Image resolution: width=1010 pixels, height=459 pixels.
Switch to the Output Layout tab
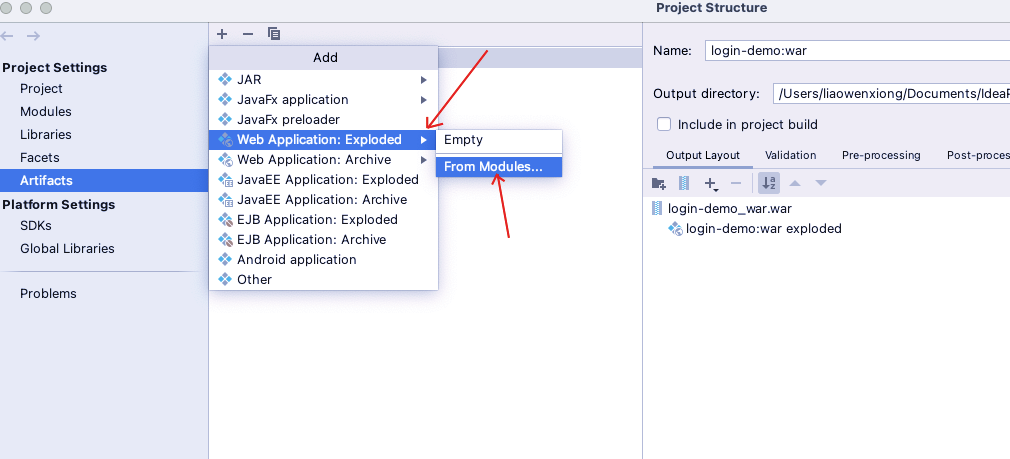click(x=703, y=155)
